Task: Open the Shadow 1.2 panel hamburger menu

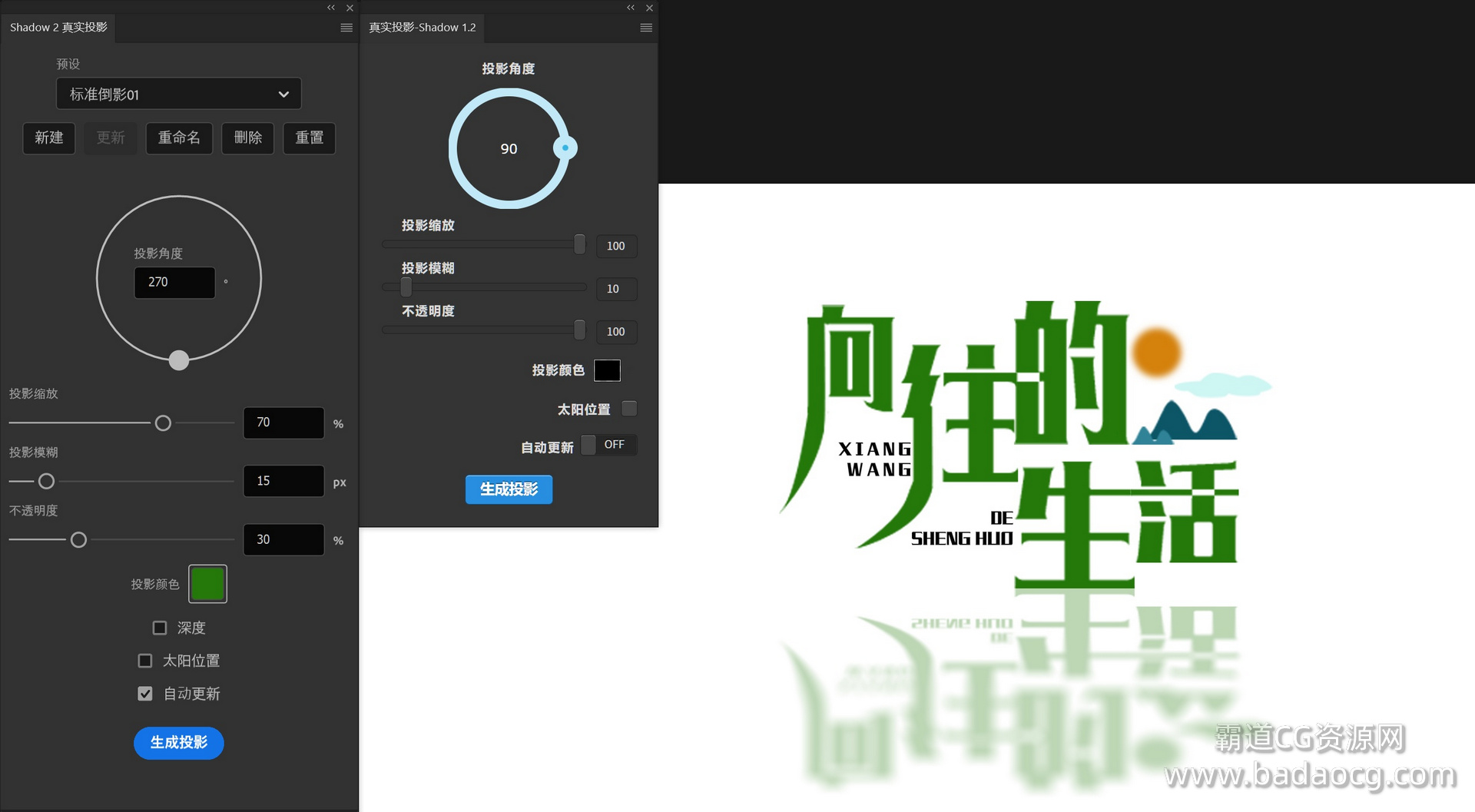Action: [x=646, y=28]
